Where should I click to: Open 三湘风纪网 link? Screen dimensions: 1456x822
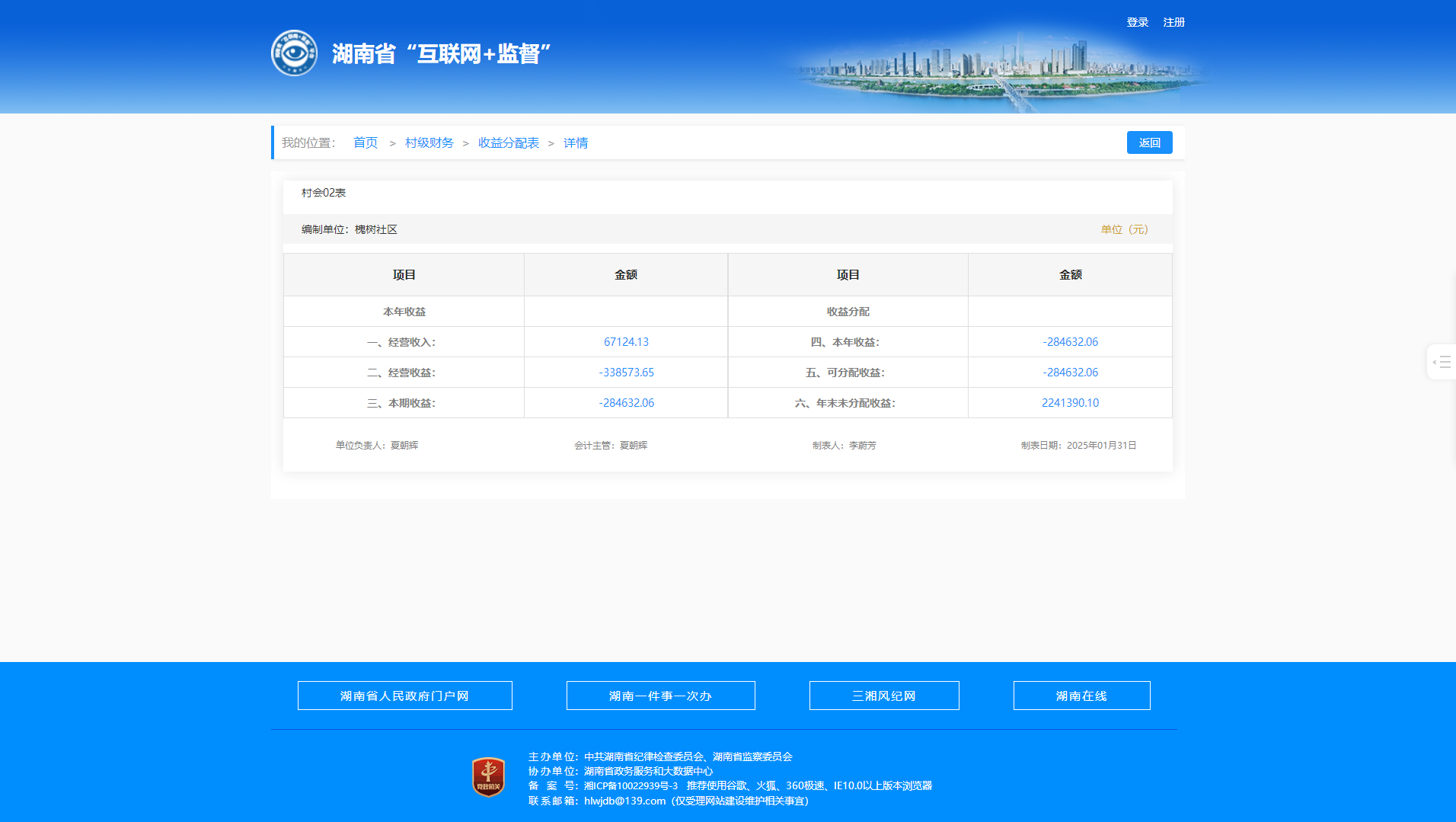884,696
